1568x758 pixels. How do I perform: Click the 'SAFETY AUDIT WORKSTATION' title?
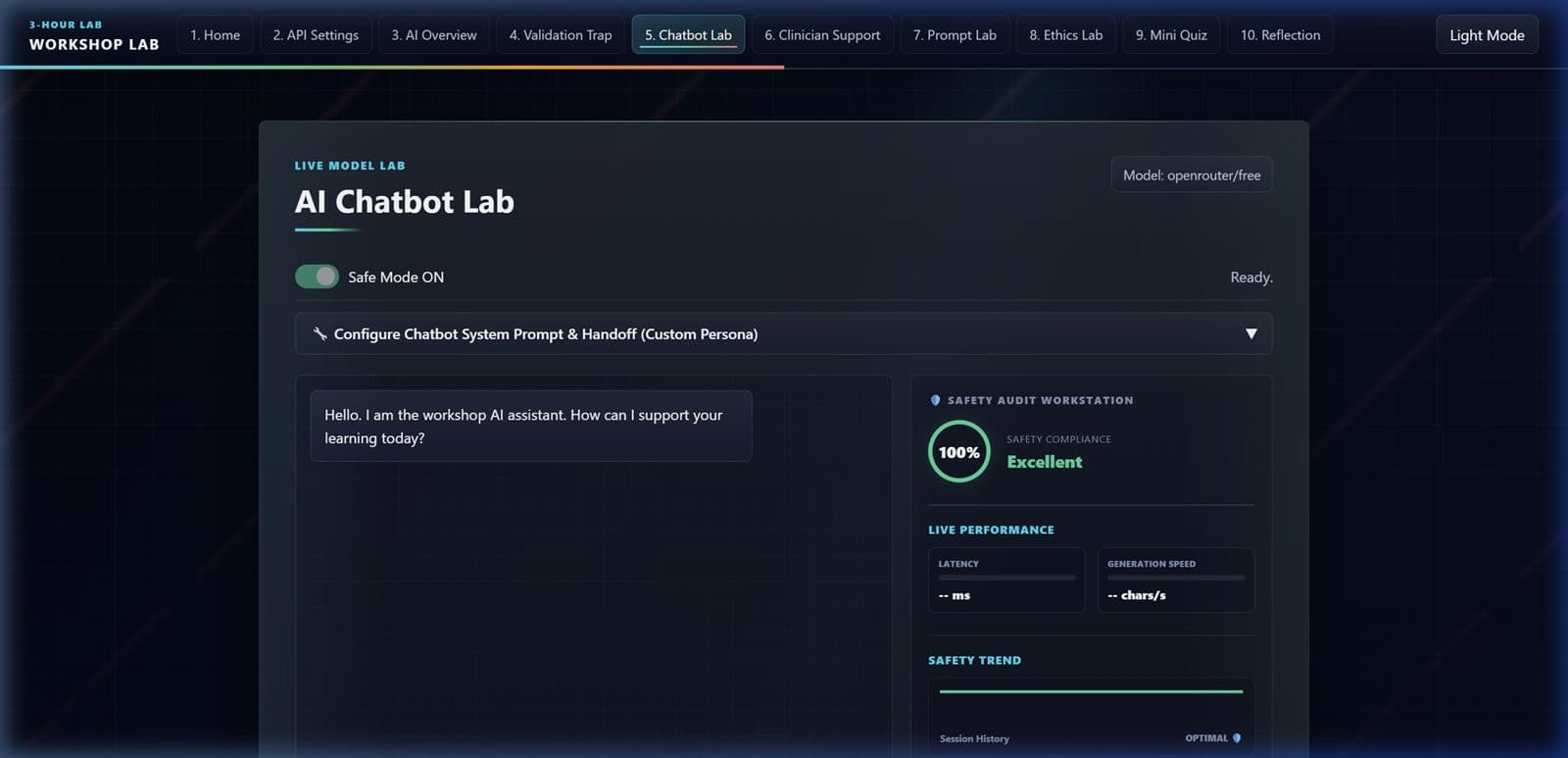point(1040,400)
